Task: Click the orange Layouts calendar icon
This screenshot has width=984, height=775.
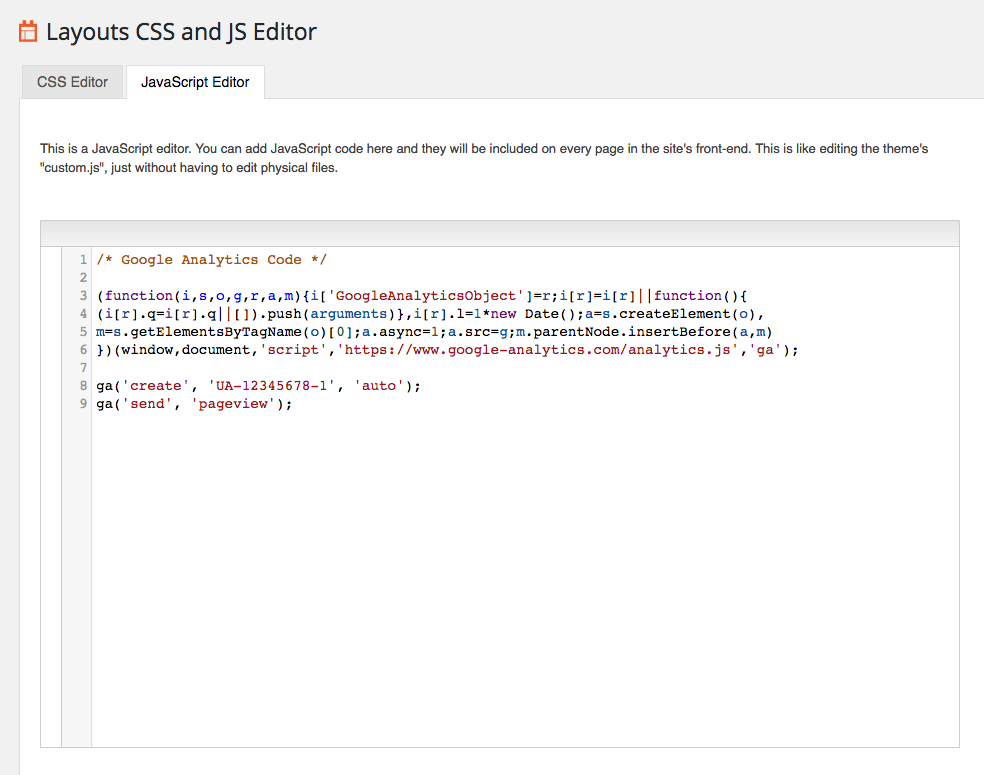Action: point(28,31)
